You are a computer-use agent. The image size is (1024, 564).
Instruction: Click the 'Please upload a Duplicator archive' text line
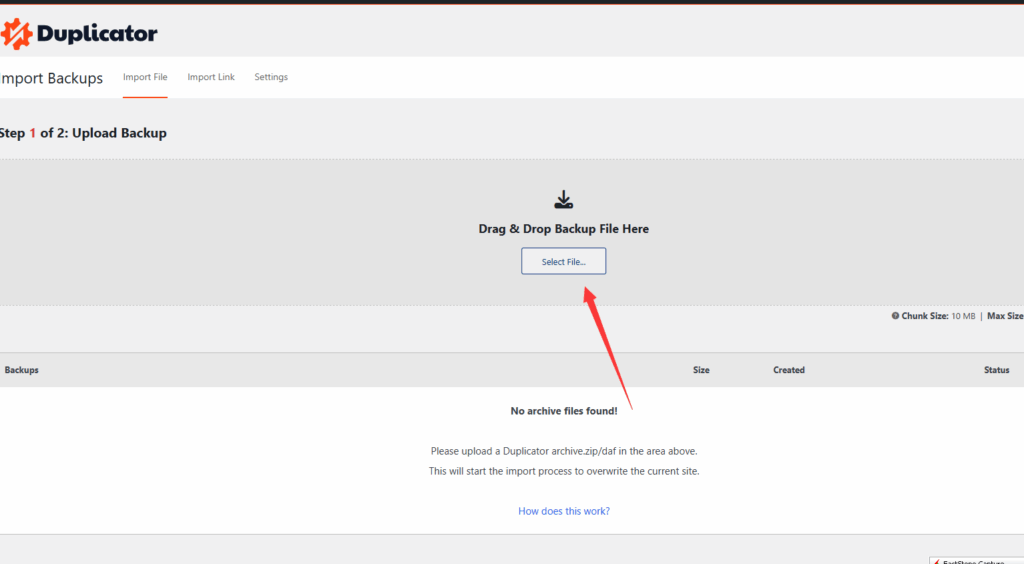click(564, 451)
